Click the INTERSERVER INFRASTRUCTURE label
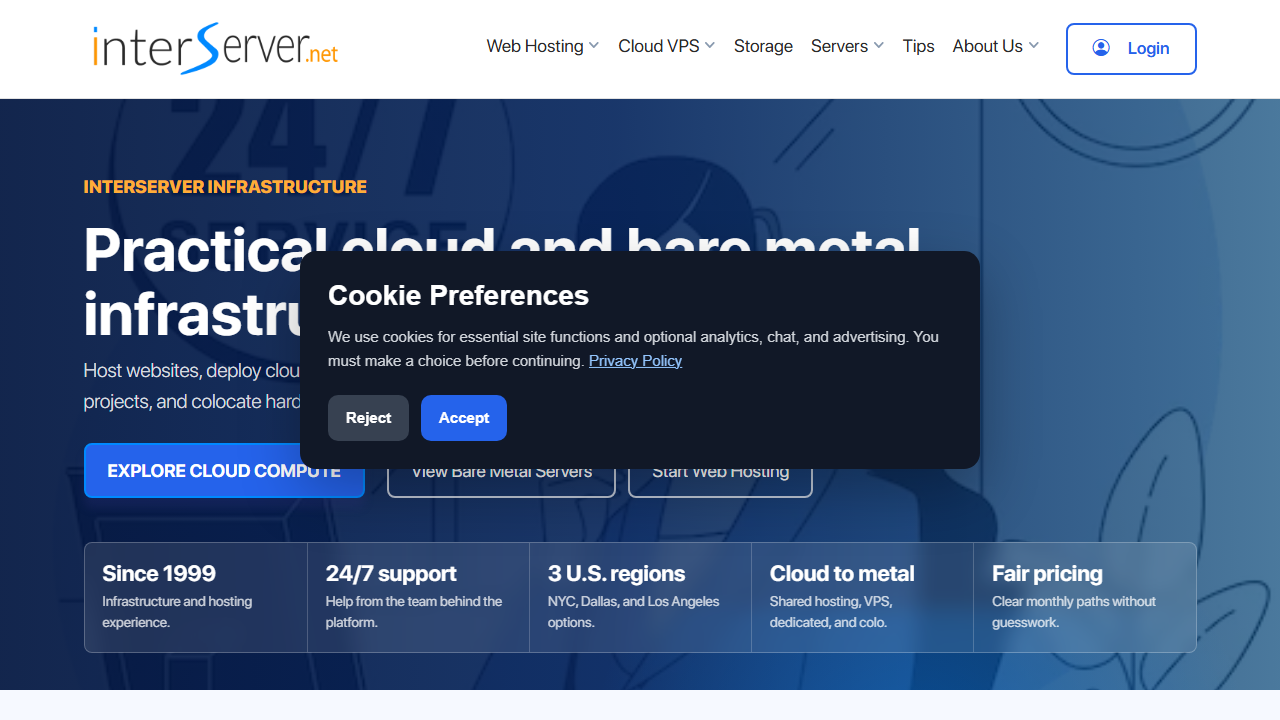 click(225, 187)
